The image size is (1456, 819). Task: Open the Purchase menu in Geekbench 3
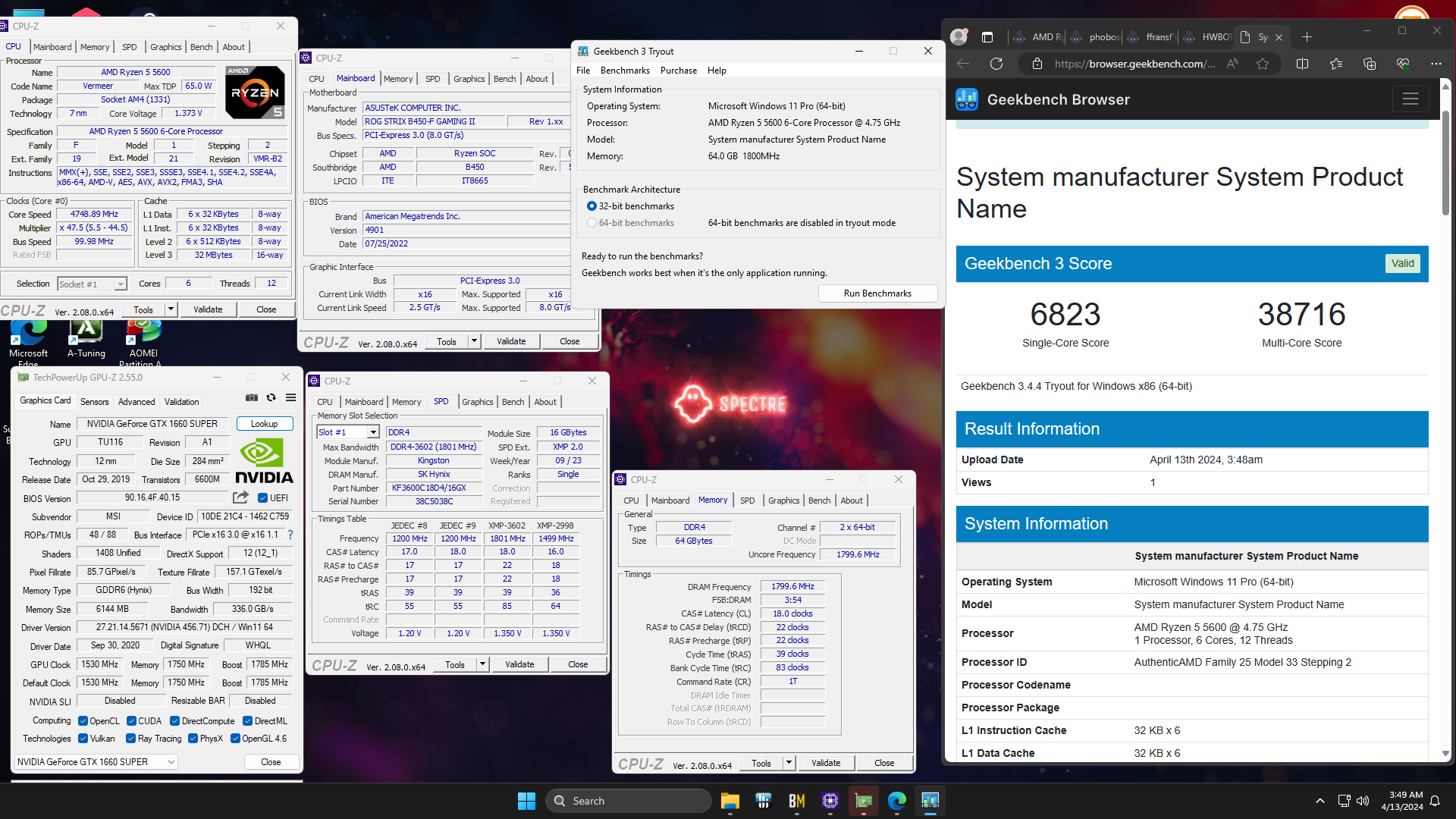679,71
